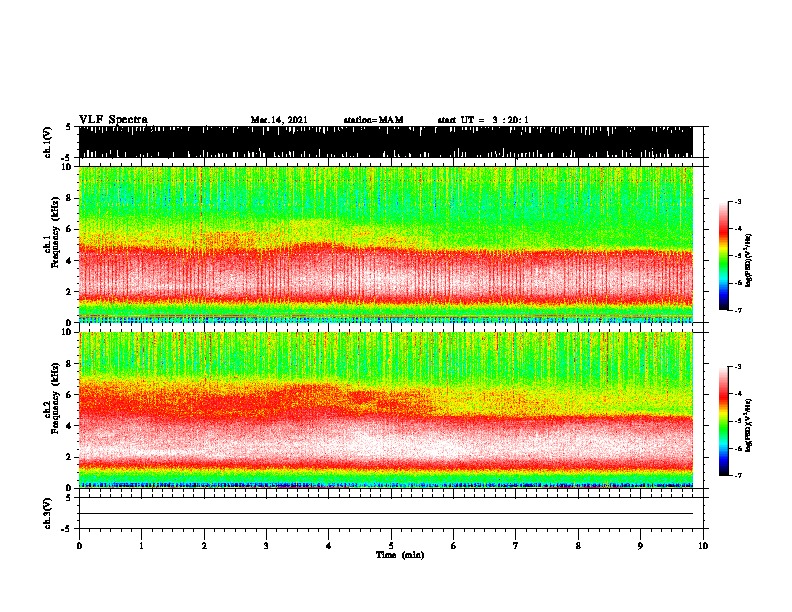Click the "-7" label on ch.2 colorbar

pyautogui.click(x=737, y=475)
